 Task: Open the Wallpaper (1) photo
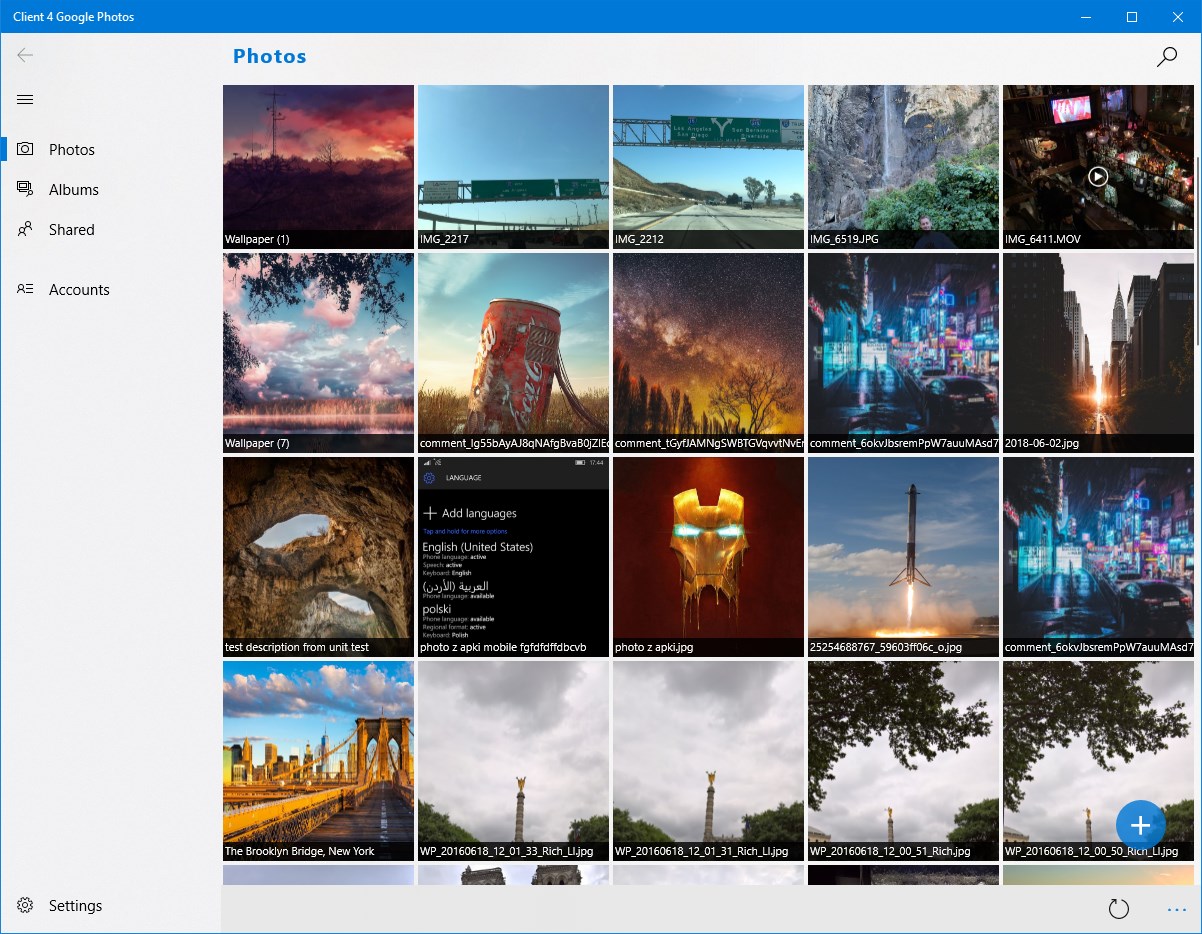318,167
